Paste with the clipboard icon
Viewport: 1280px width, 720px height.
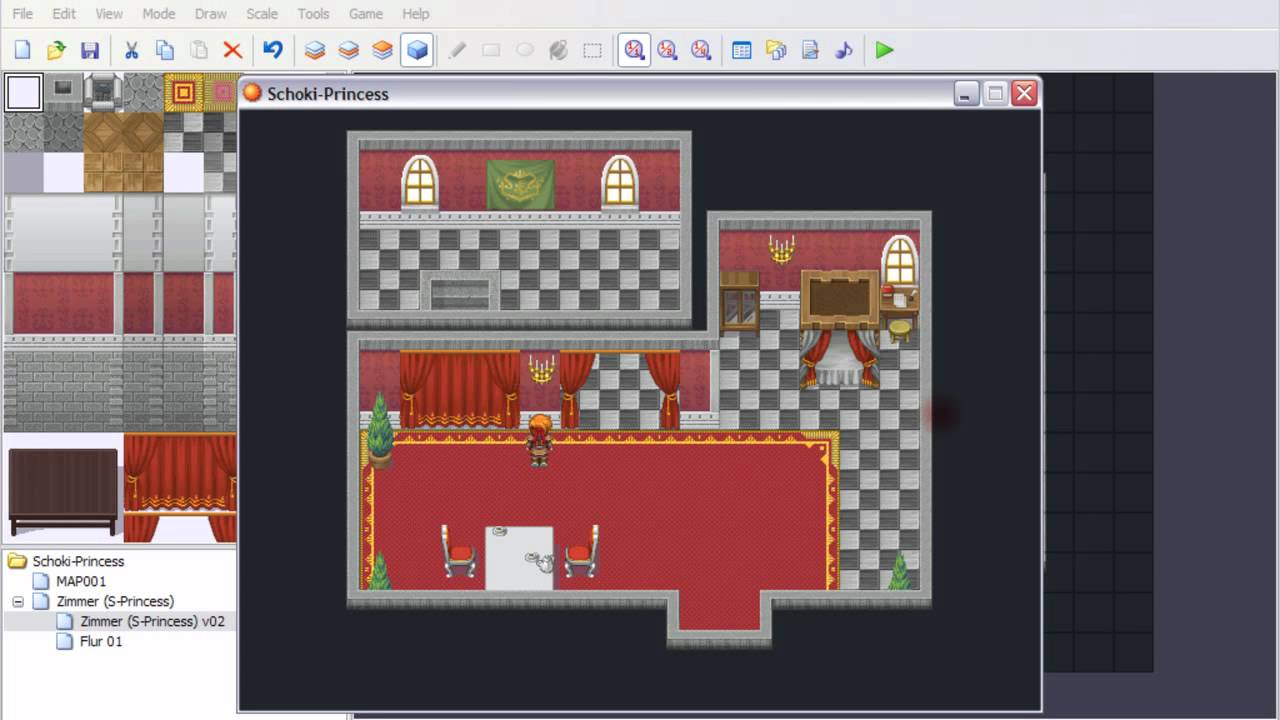coord(199,50)
